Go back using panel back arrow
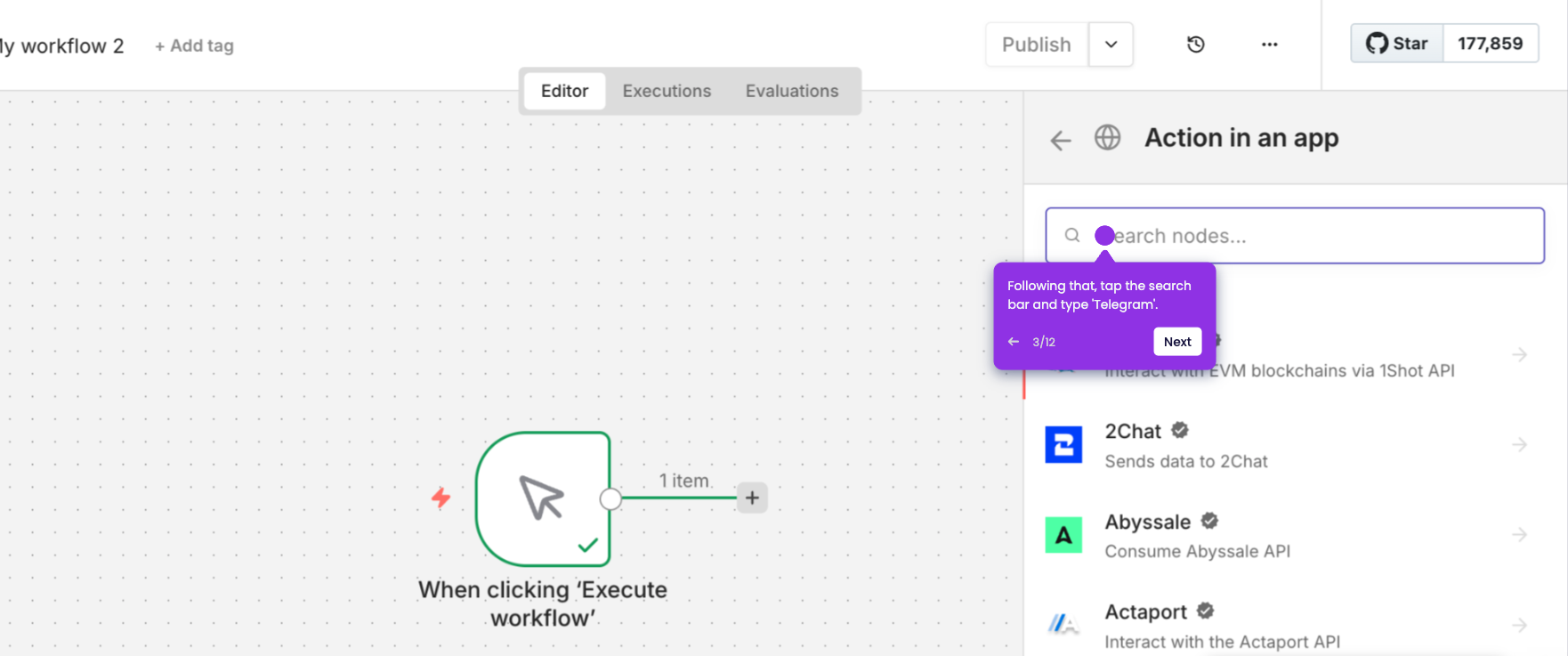This screenshot has height=656, width=1568. [x=1061, y=140]
